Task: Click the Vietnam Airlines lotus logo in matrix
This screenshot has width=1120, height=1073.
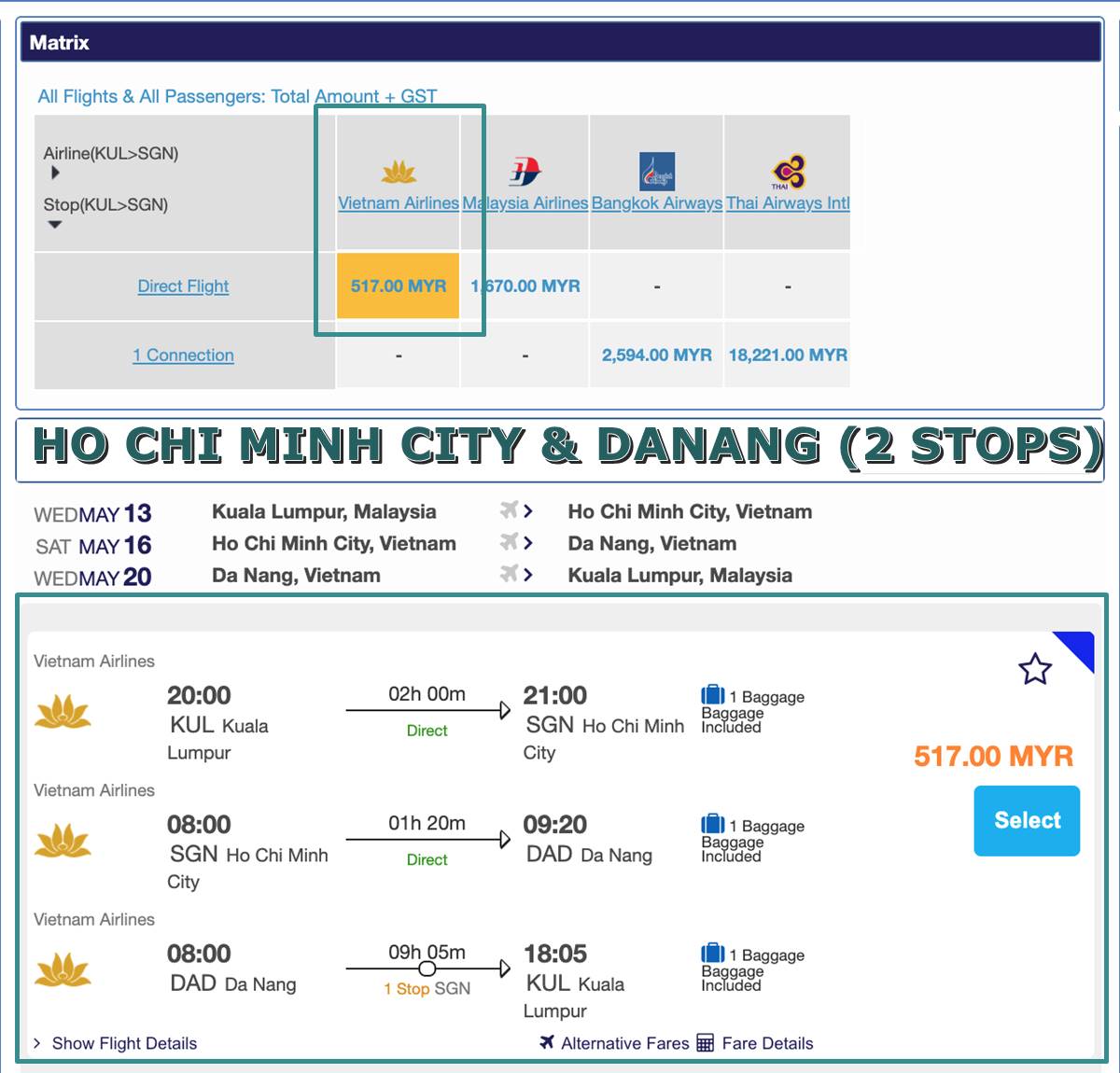Action: pos(399,172)
